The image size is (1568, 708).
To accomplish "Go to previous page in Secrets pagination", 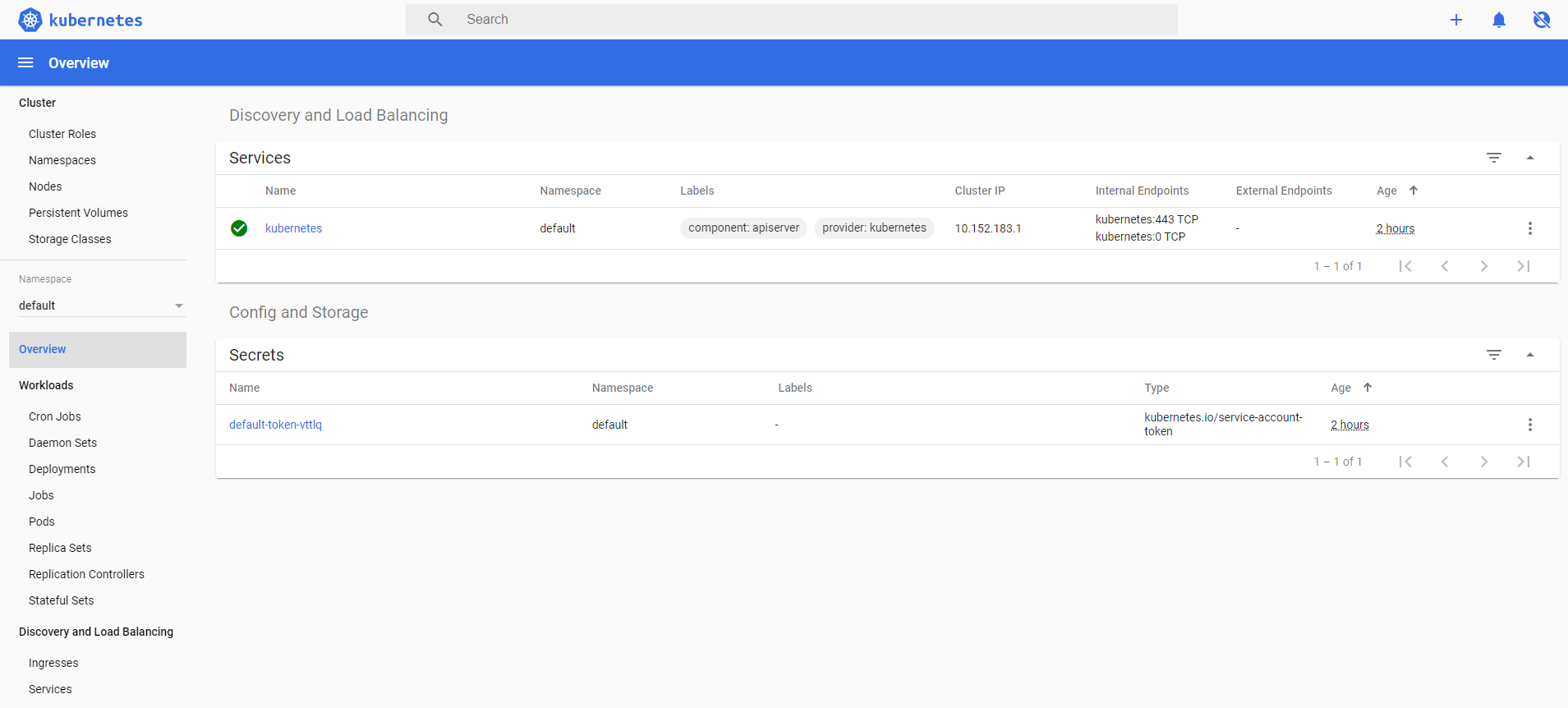I will [x=1445, y=462].
